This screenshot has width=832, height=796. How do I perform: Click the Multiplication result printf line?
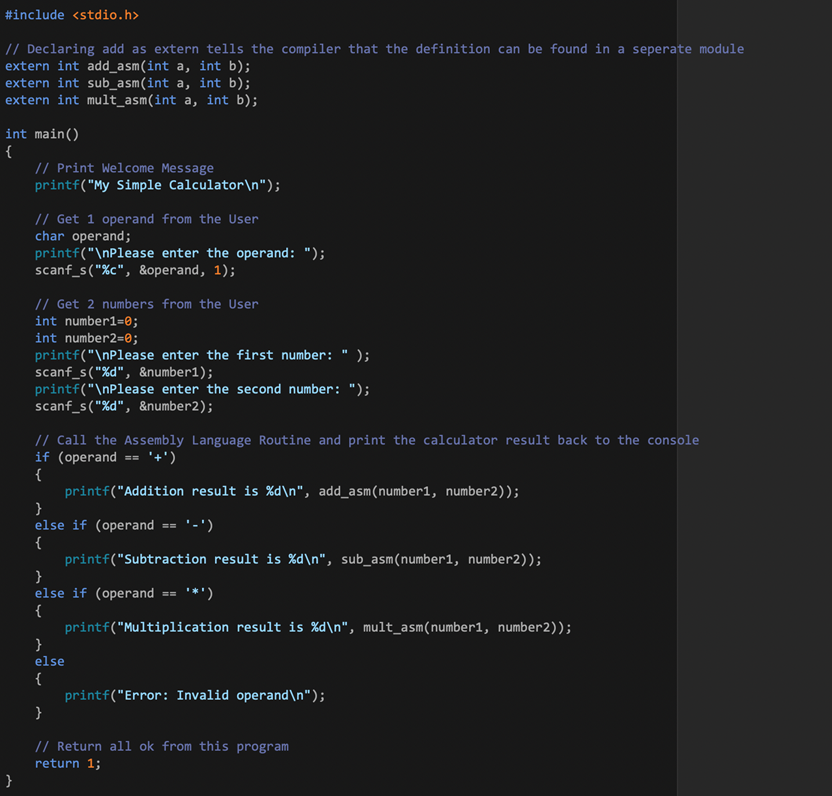coord(318,627)
